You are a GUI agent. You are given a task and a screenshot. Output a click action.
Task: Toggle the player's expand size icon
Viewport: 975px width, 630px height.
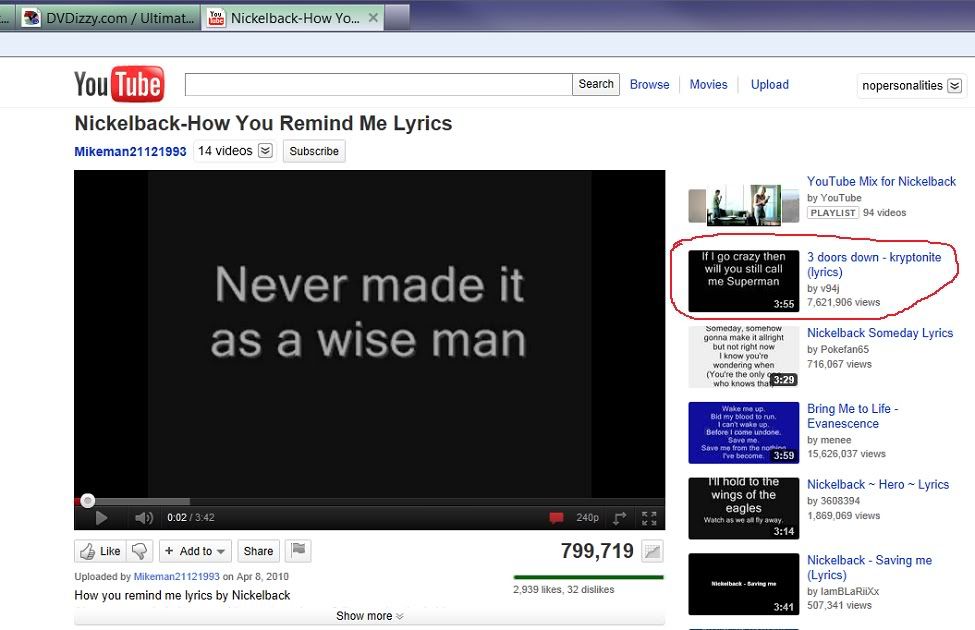point(620,518)
